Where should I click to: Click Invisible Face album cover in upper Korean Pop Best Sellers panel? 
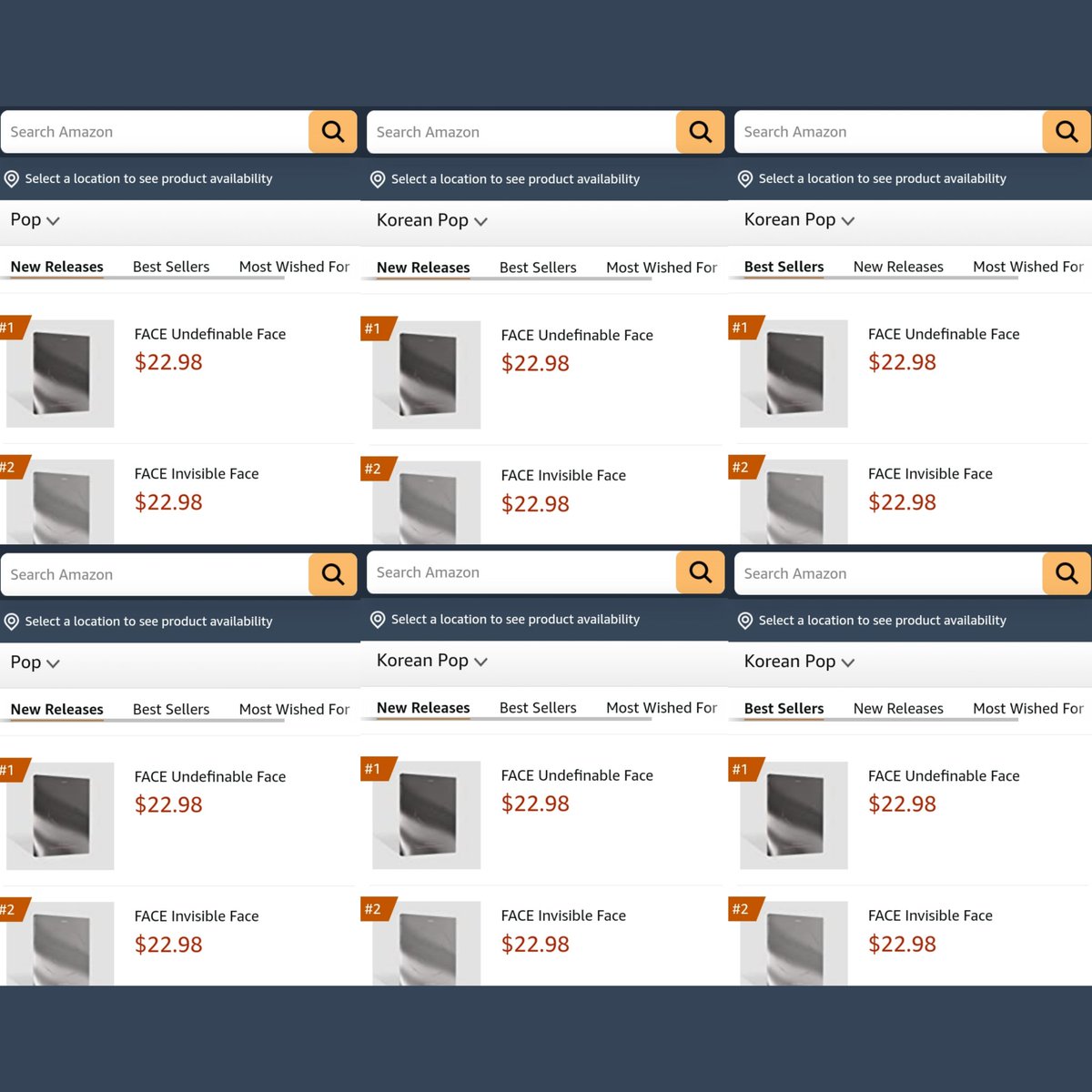pos(794,502)
